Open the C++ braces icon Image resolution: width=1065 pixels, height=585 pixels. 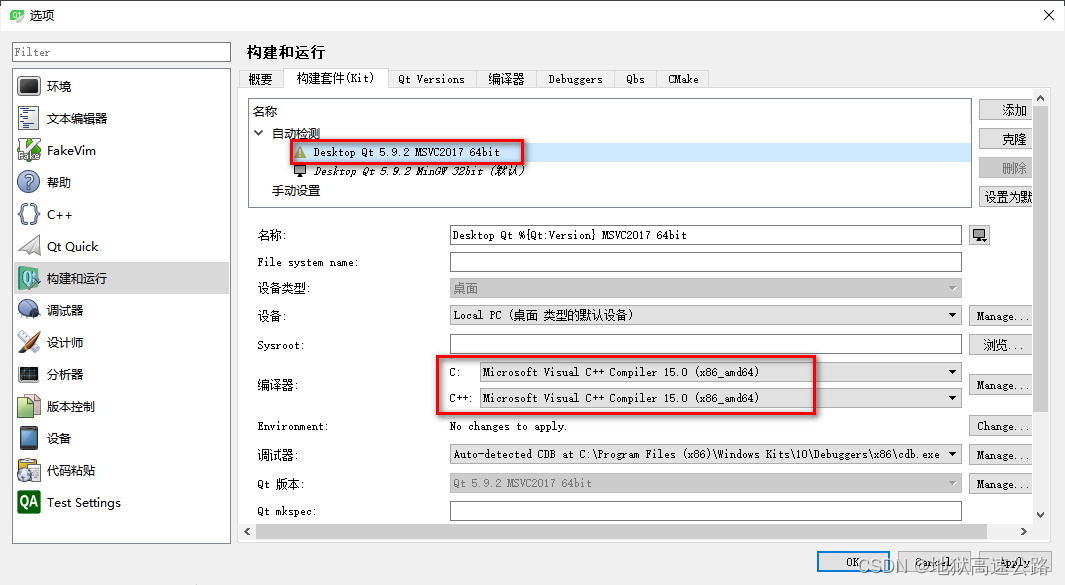coord(29,214)
